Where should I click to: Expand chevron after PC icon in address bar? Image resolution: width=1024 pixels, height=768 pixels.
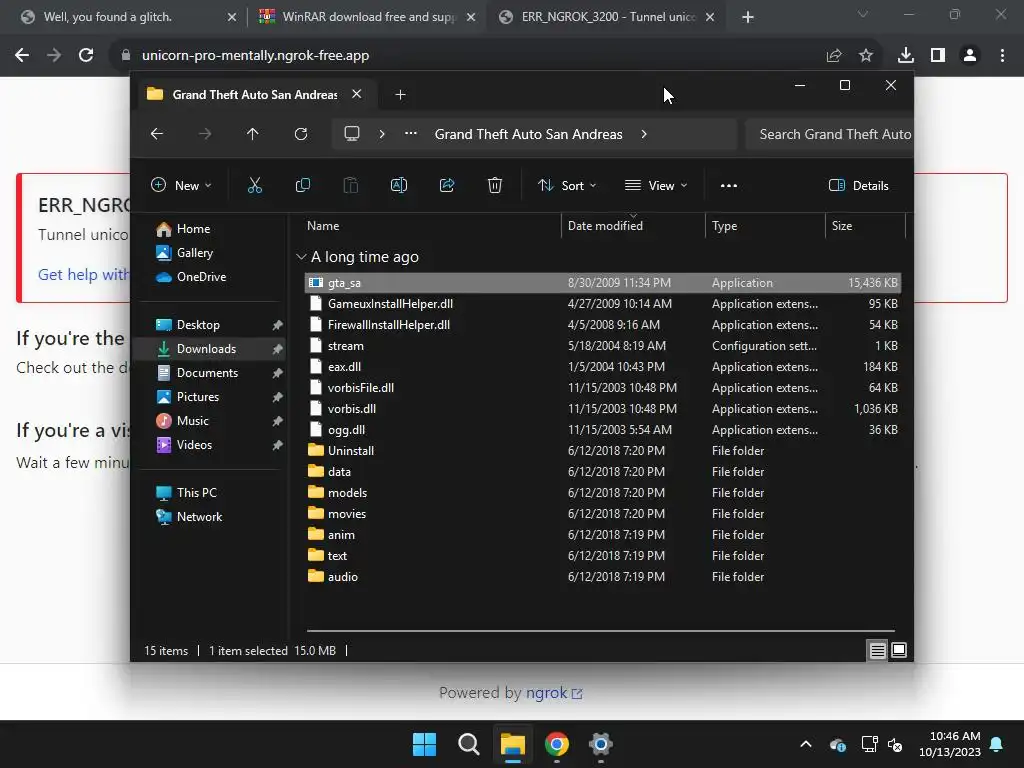point(382,134)
